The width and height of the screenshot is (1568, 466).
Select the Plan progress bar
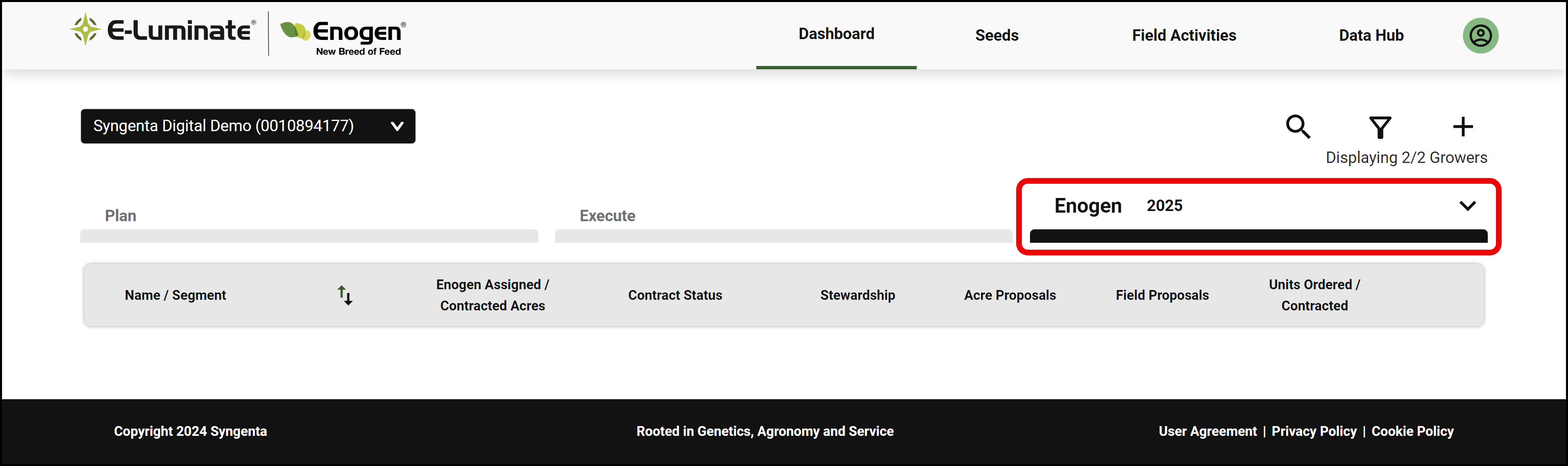[309, 236]
